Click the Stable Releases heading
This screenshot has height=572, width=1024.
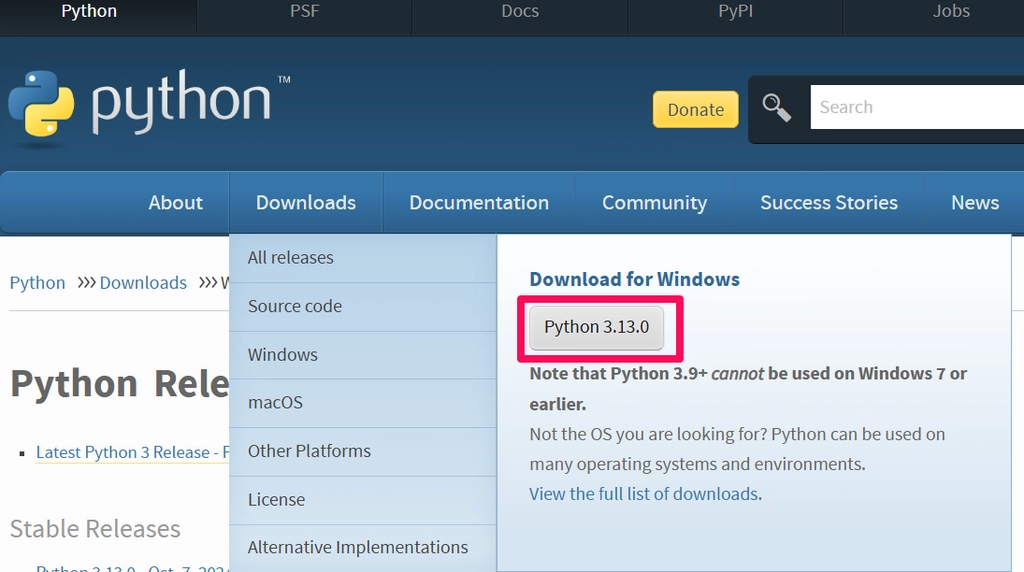coord(95,529)
